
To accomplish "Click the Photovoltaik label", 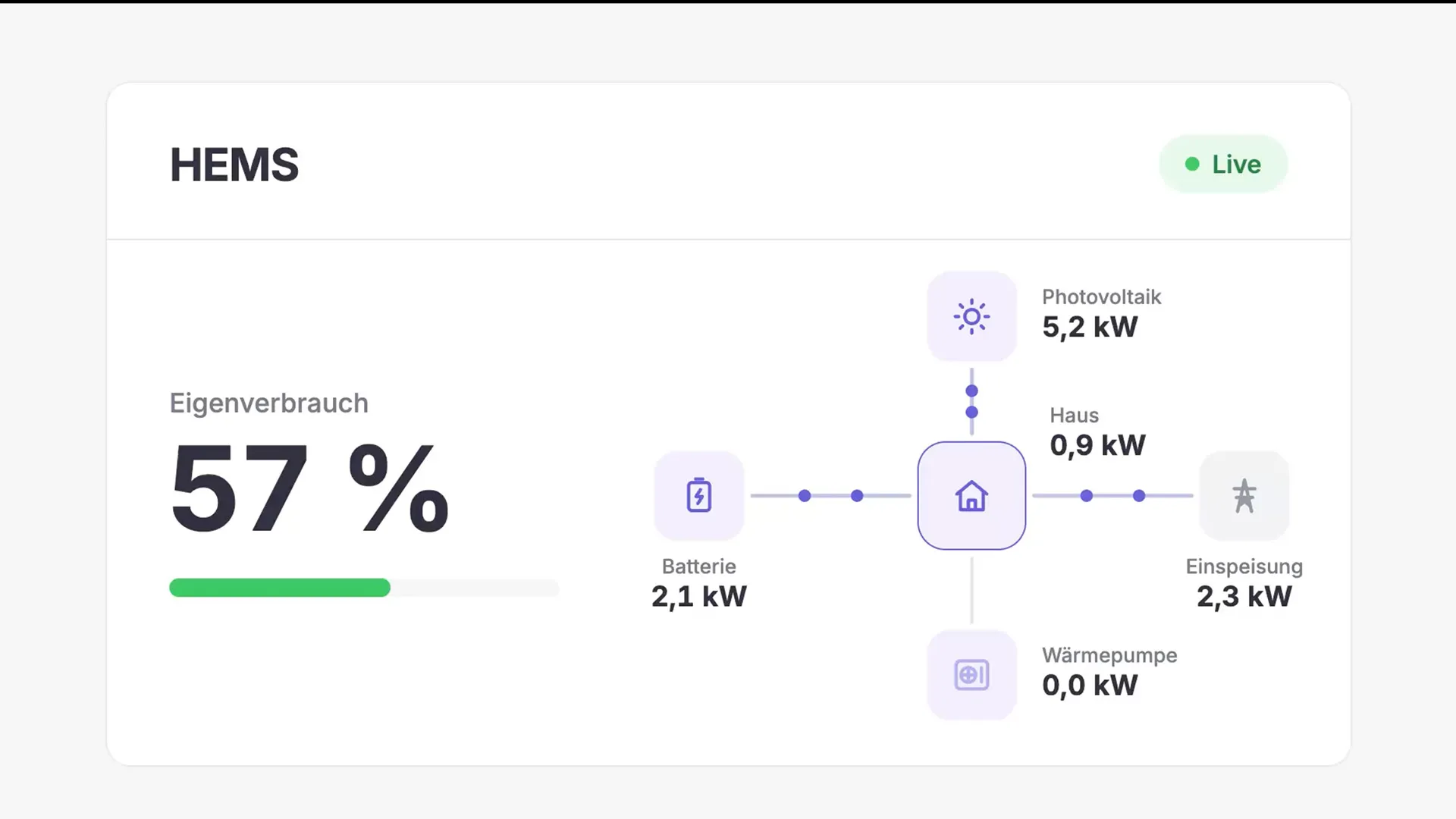I will click(1101, 297).
